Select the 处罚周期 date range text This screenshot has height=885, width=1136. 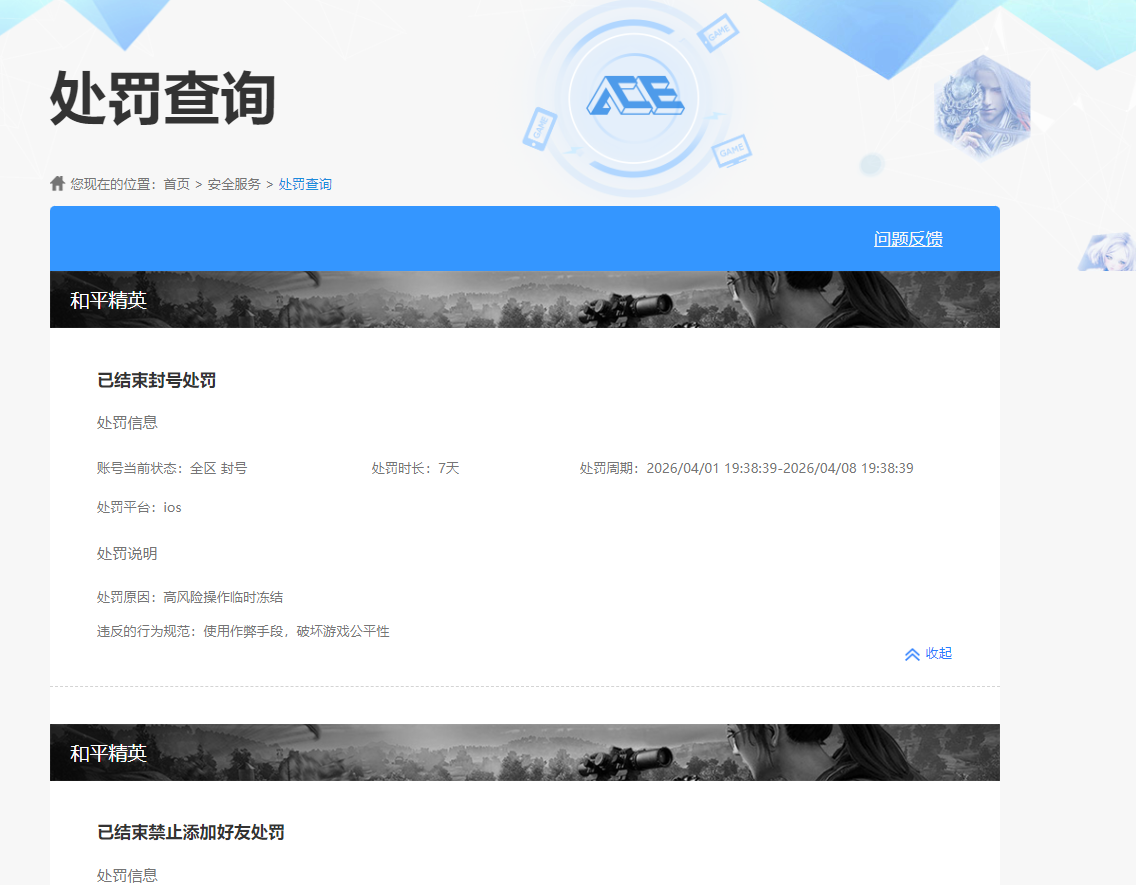tap(746, 468)
